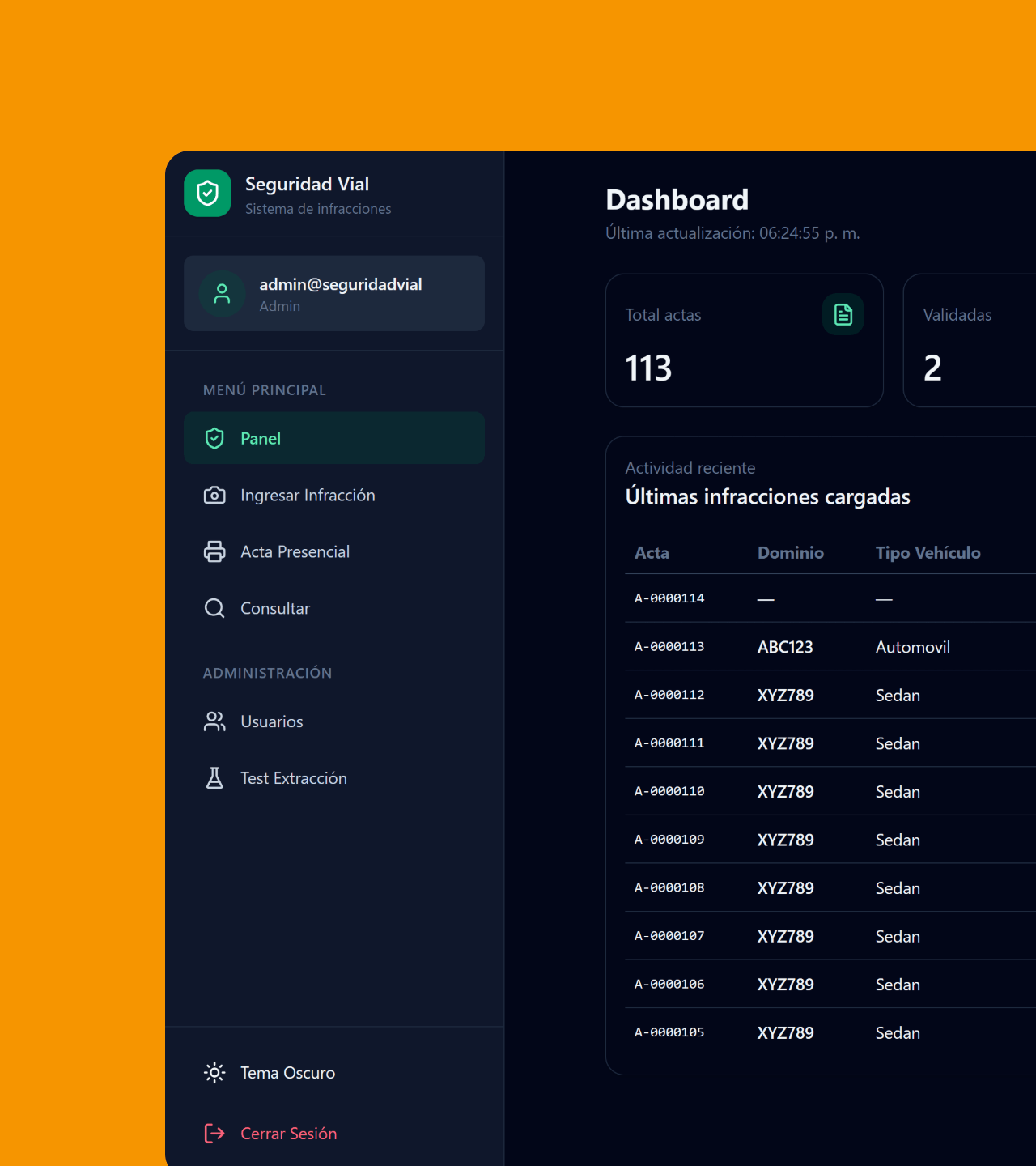This screenshot has width=1036, height=1166.
Task: Click the flask icon for Test Extracción
Action: (214, 778)
